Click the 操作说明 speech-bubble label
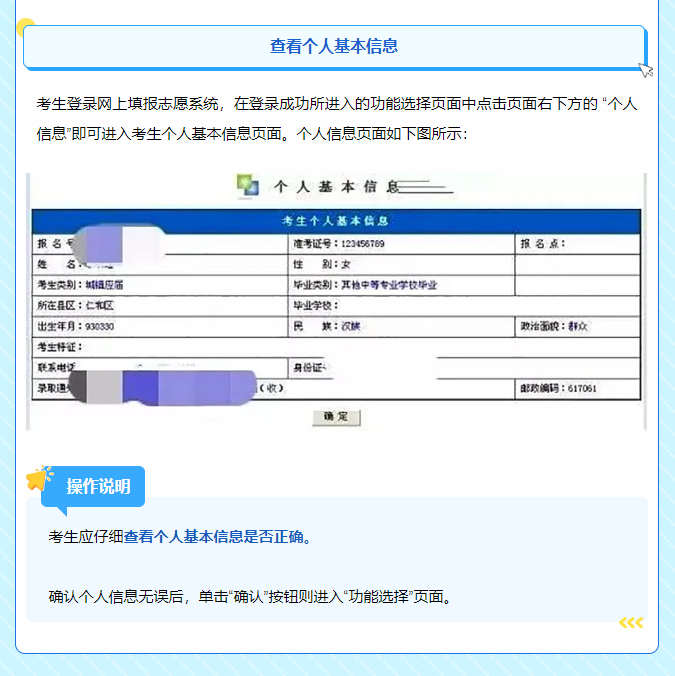 (98, 487)
